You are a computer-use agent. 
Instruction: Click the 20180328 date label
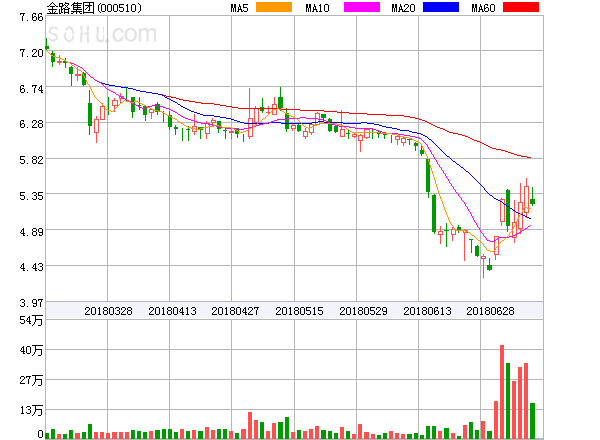coord(107,311)
